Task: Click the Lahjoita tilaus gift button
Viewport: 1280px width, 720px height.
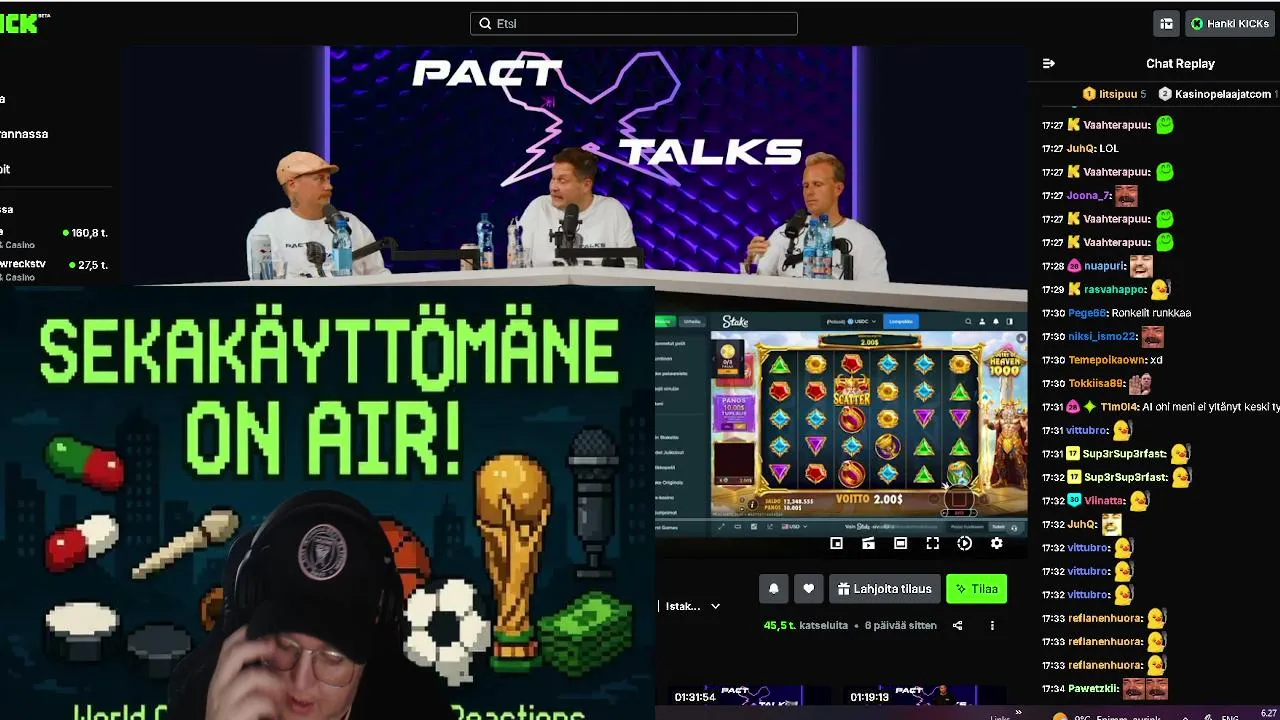Action: pyautogui.click(x=884, y=589)
